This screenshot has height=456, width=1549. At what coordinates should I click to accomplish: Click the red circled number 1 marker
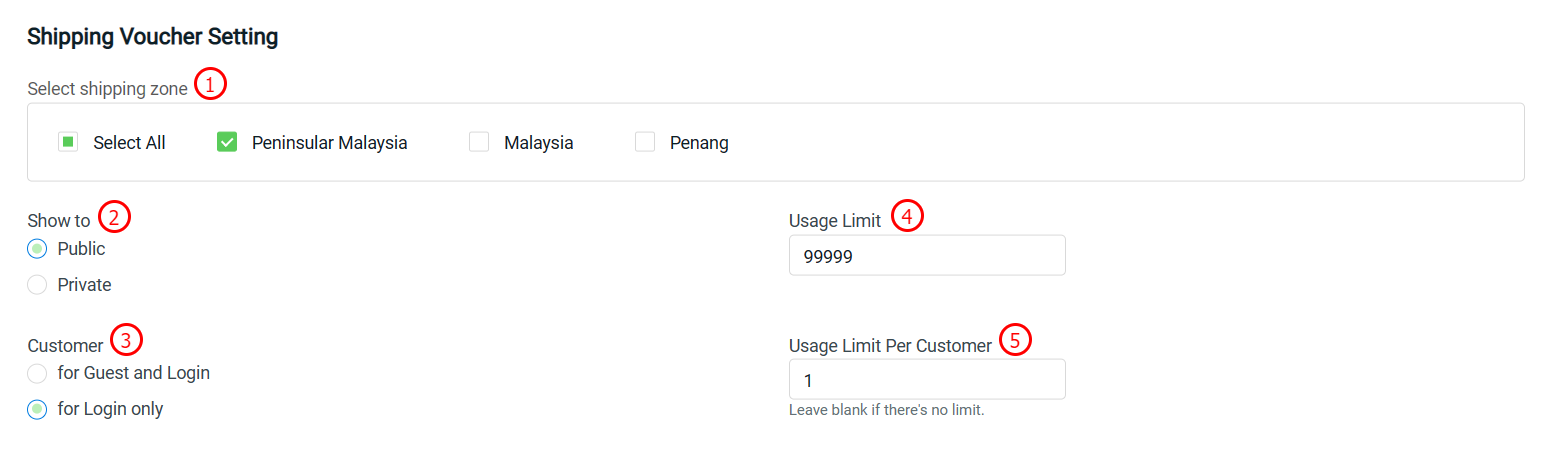coord(210,84)
